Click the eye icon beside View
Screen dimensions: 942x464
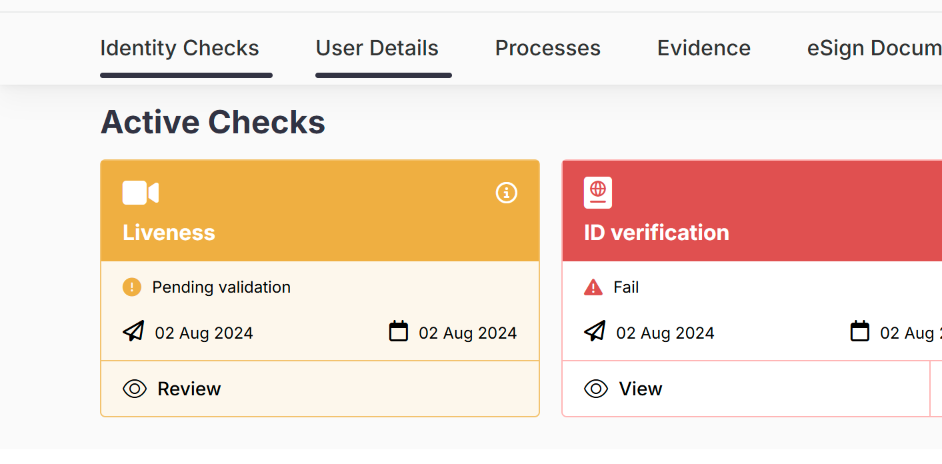tap(596, 389)
